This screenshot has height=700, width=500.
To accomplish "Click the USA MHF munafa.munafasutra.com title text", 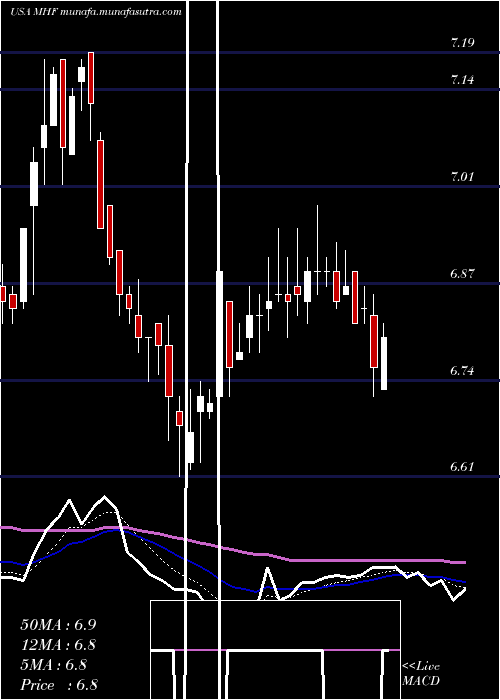I will 96,12.
